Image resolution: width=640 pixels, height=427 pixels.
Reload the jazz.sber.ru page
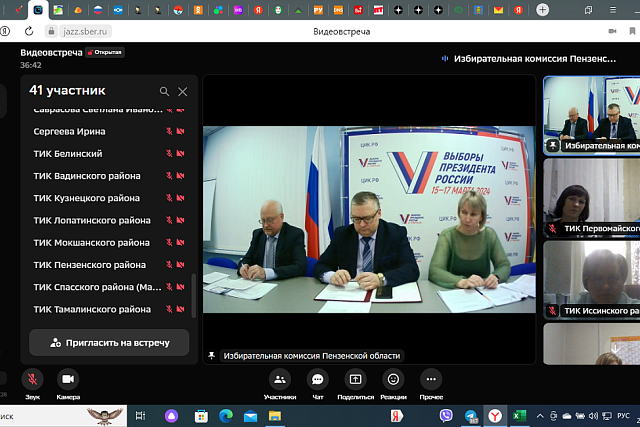click(29, 31)
